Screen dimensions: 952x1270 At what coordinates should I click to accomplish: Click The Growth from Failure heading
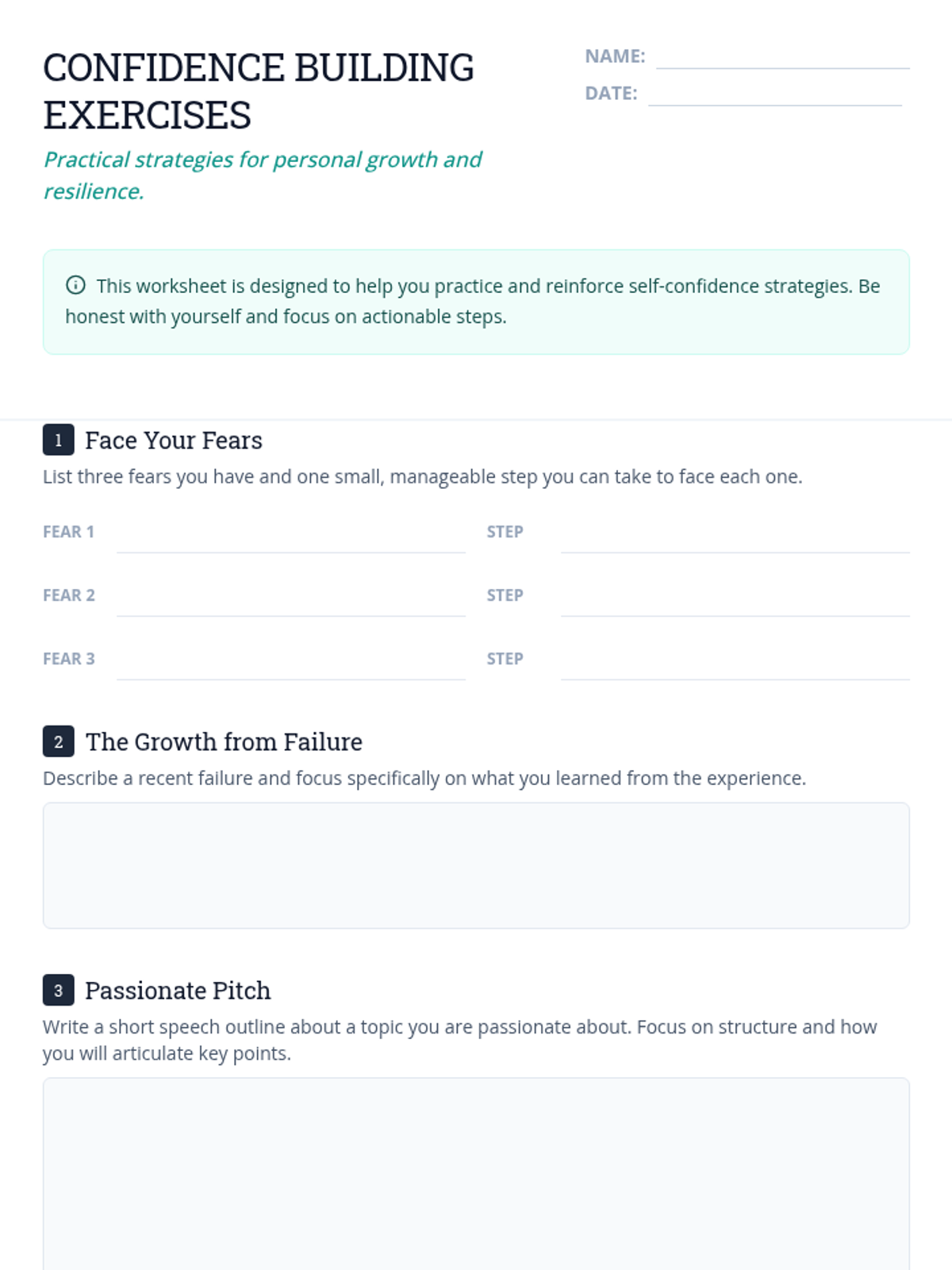point(224,742)
